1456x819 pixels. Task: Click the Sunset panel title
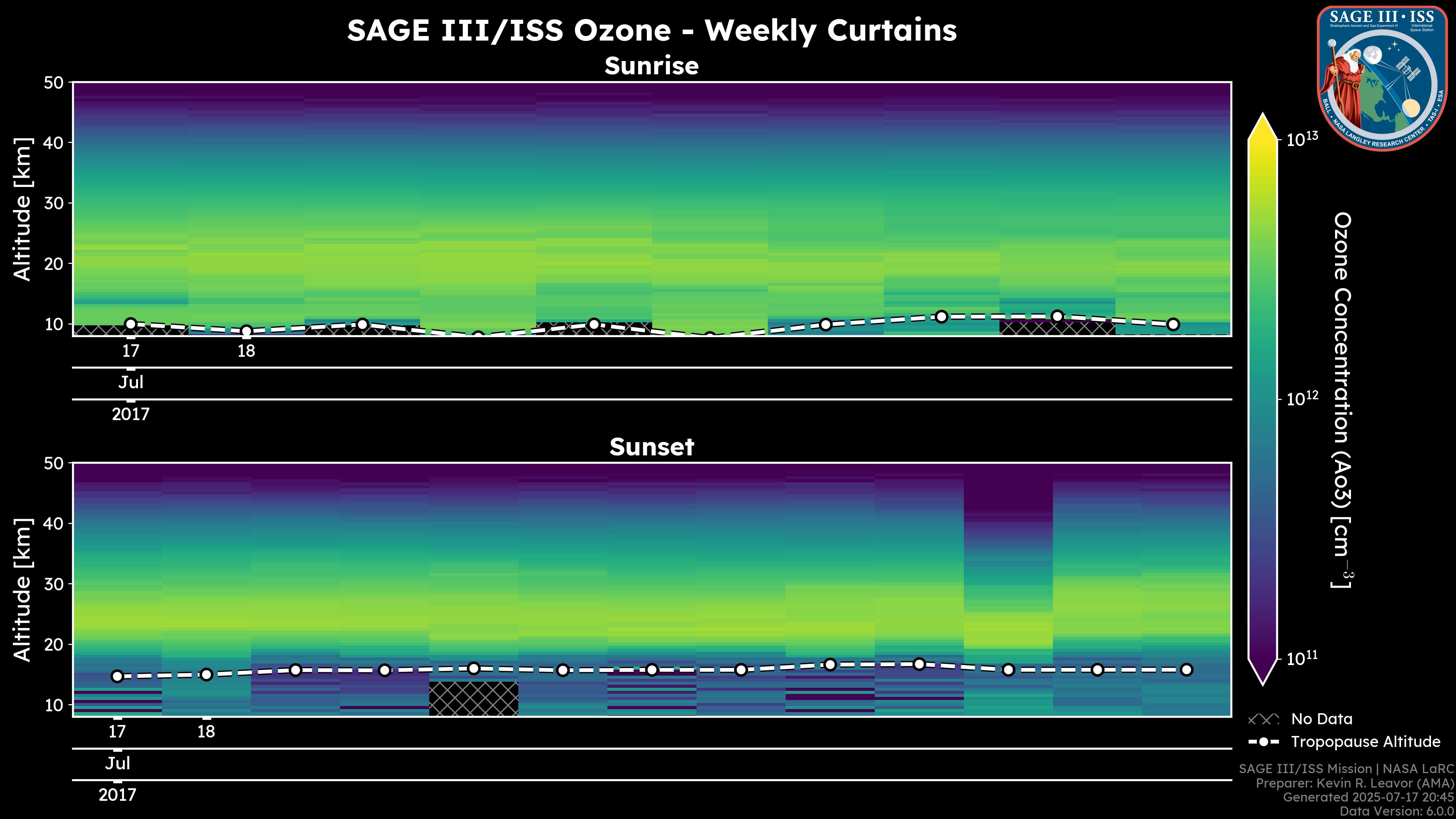pos(652,447)
